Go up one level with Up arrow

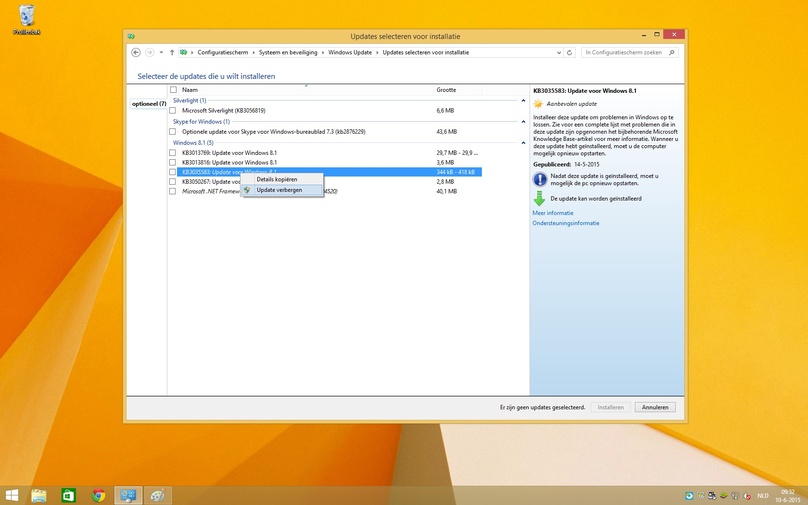pyautogui.click(x=172, y=52)
